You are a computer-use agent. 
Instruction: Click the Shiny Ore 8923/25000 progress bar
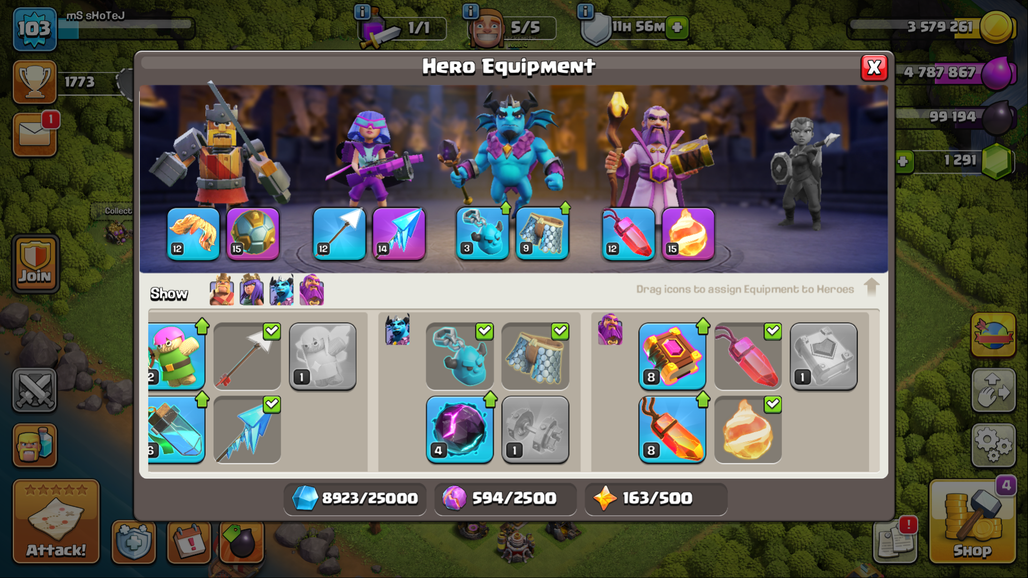pos(355,499)
